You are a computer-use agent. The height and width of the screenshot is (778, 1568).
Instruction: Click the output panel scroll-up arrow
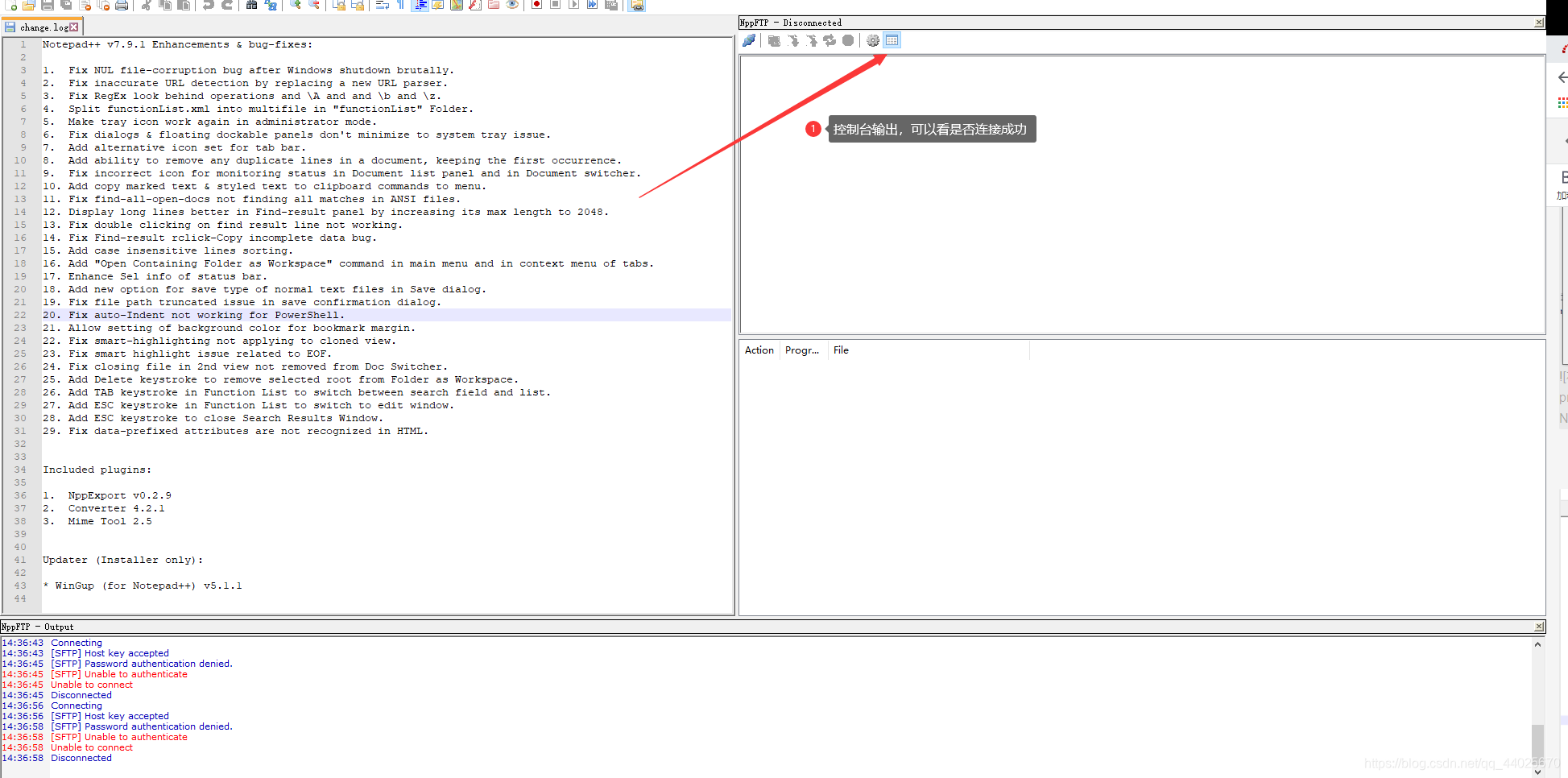tap(1537, 644)
